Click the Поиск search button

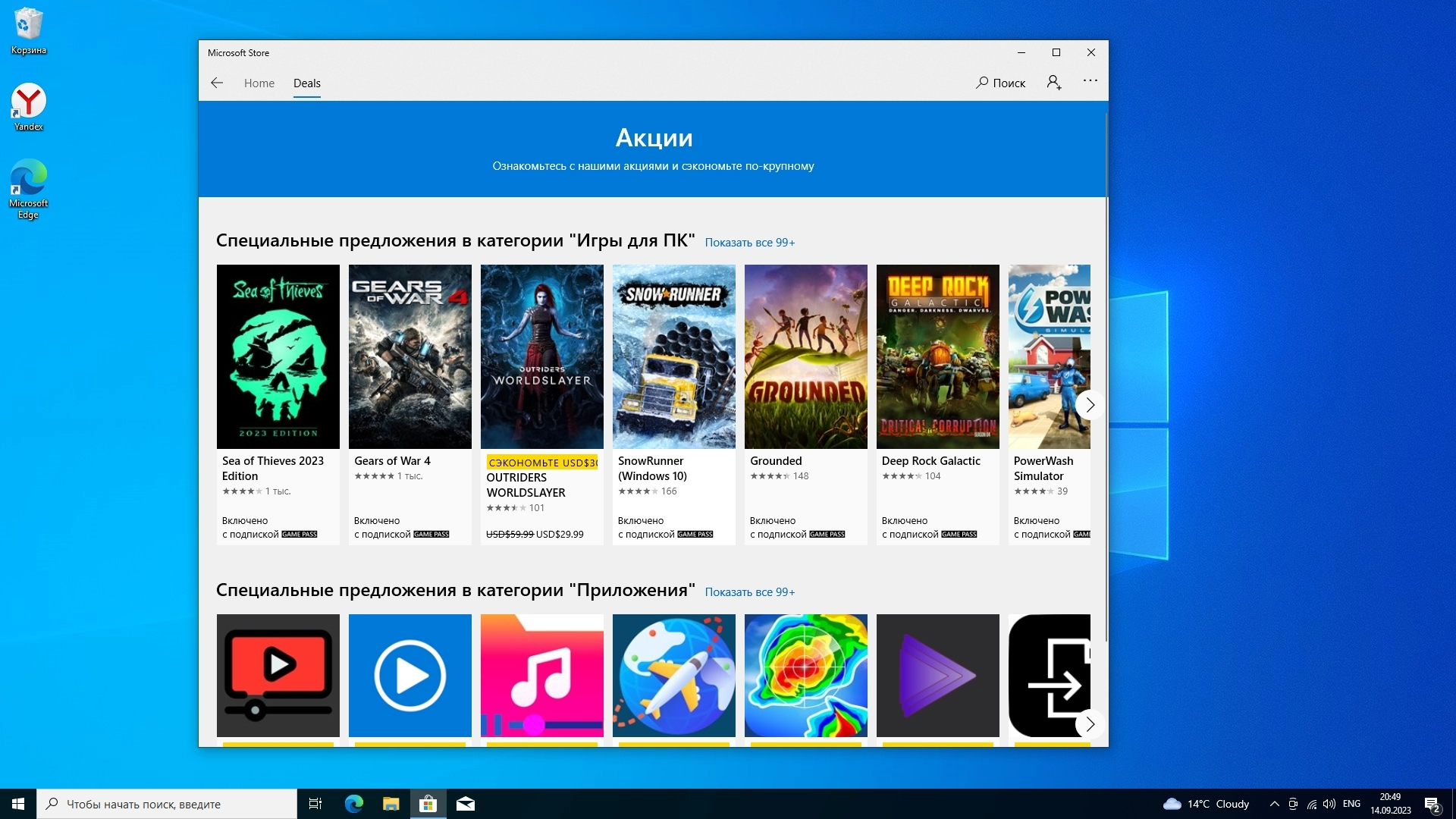(1000, 83)
